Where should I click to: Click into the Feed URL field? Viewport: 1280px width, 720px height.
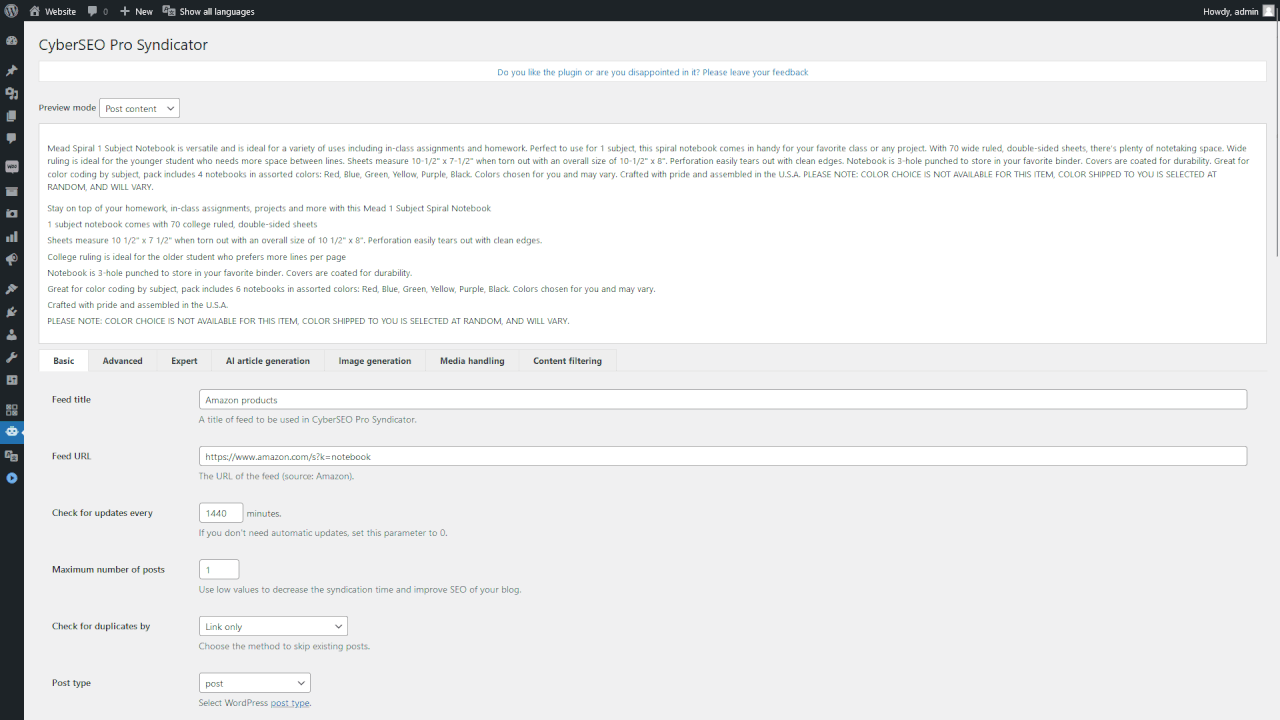pyautogui.click(x=723, y=456)
